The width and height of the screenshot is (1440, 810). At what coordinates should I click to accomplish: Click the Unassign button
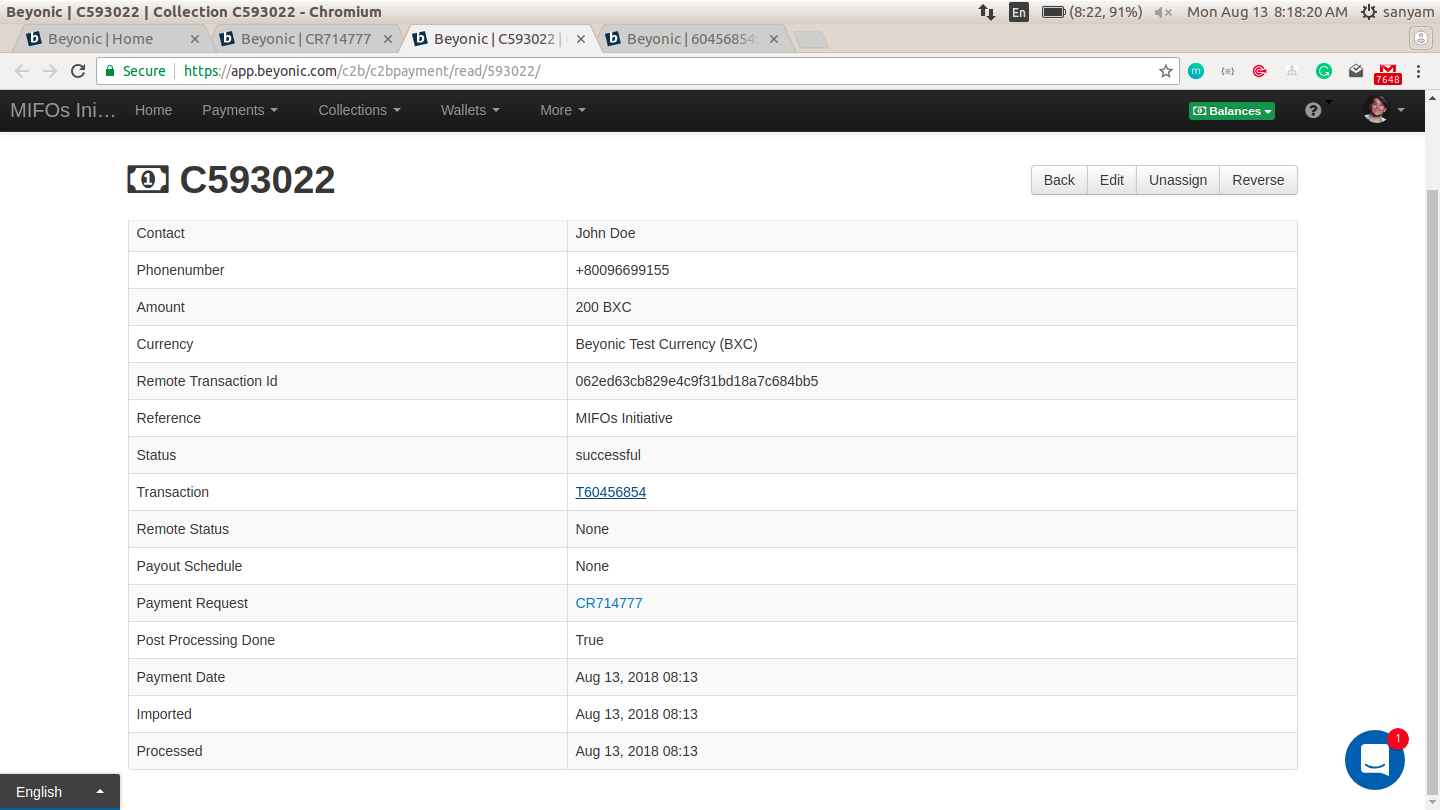(1178, 180)
